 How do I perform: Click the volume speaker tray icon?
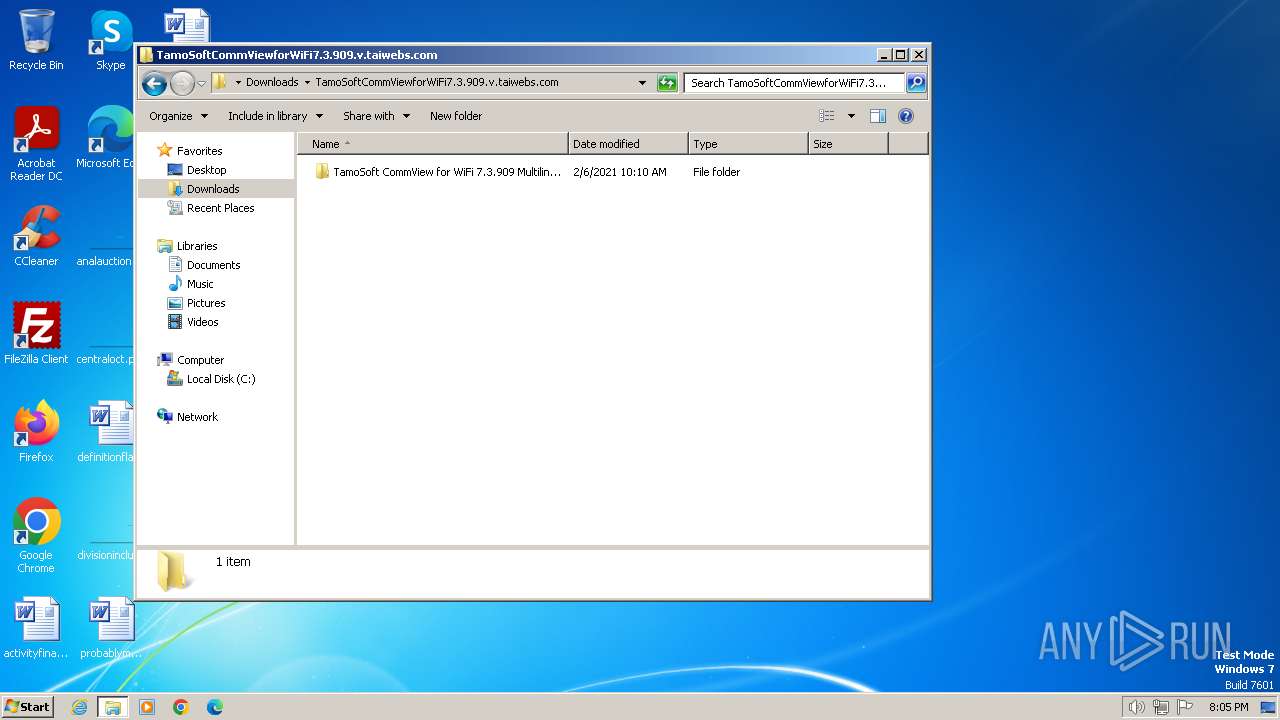click(1136, 707)
